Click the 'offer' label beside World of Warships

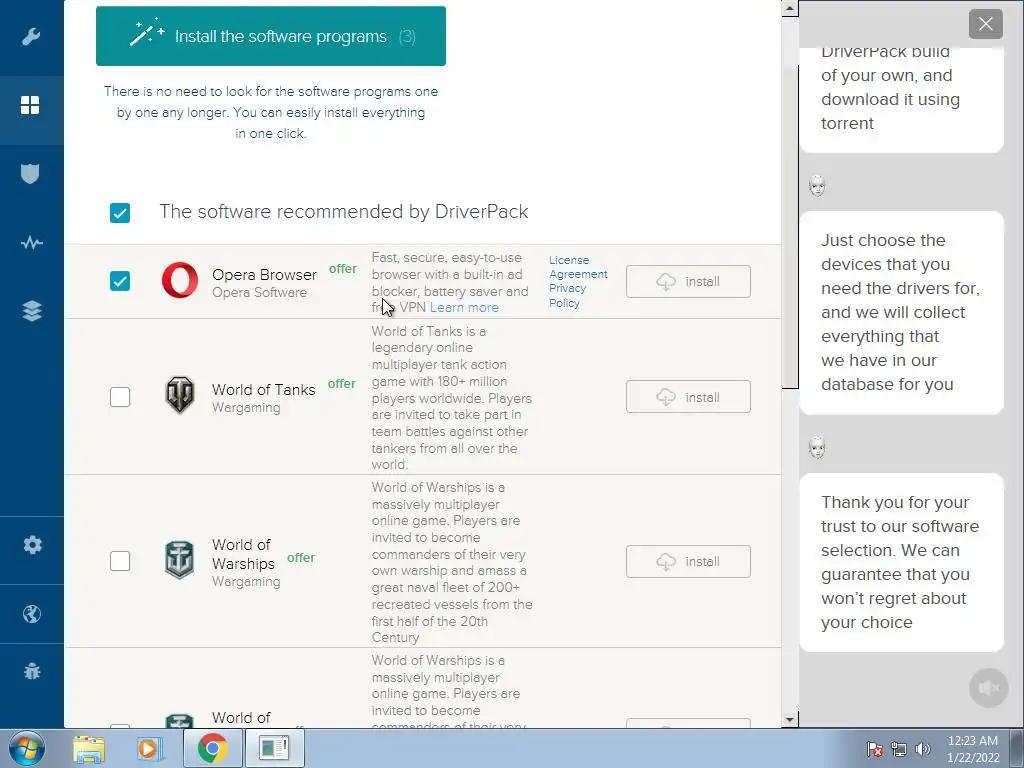click(301, 557)
